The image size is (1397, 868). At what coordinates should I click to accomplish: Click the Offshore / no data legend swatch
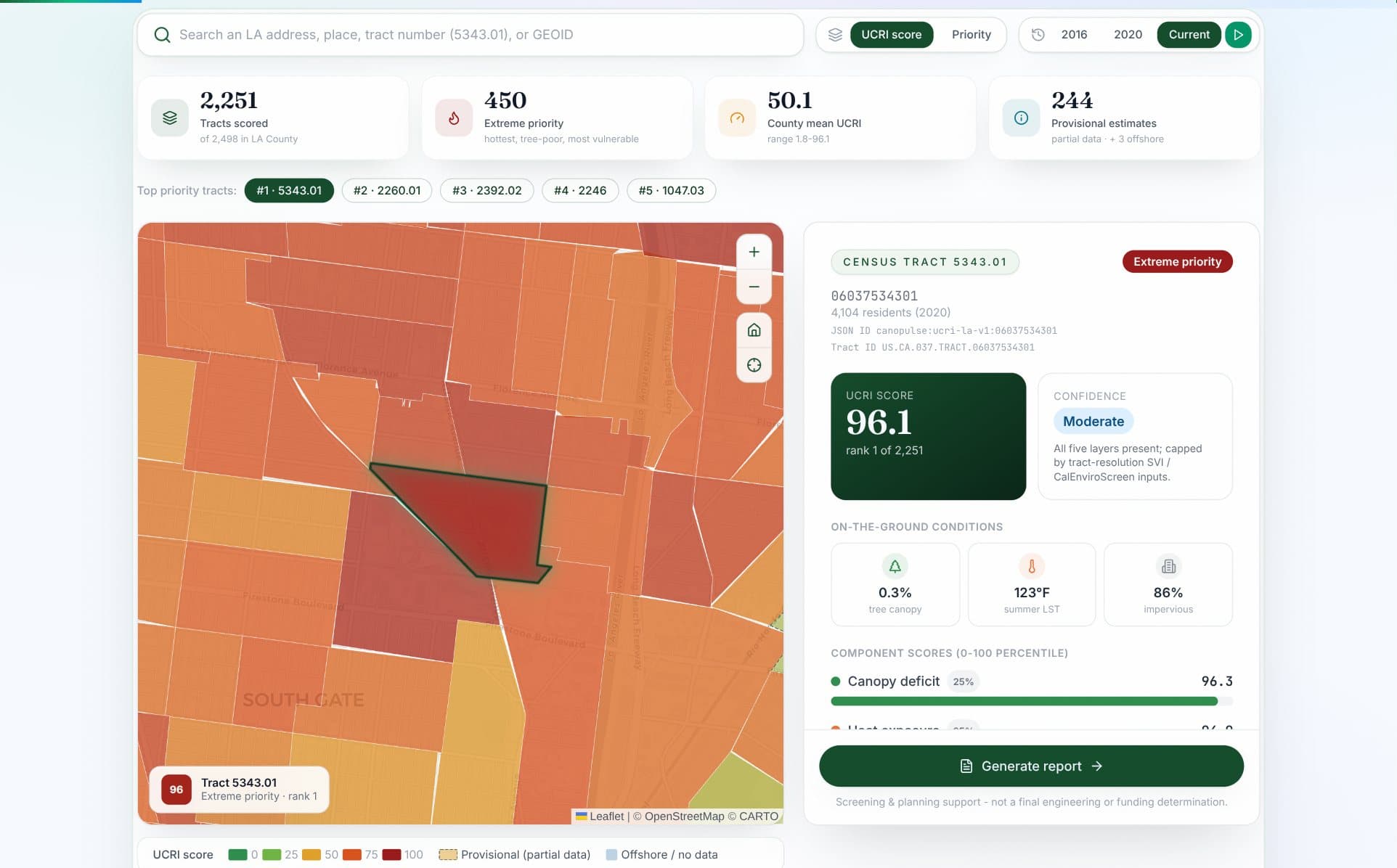click(x=611, y=855)
